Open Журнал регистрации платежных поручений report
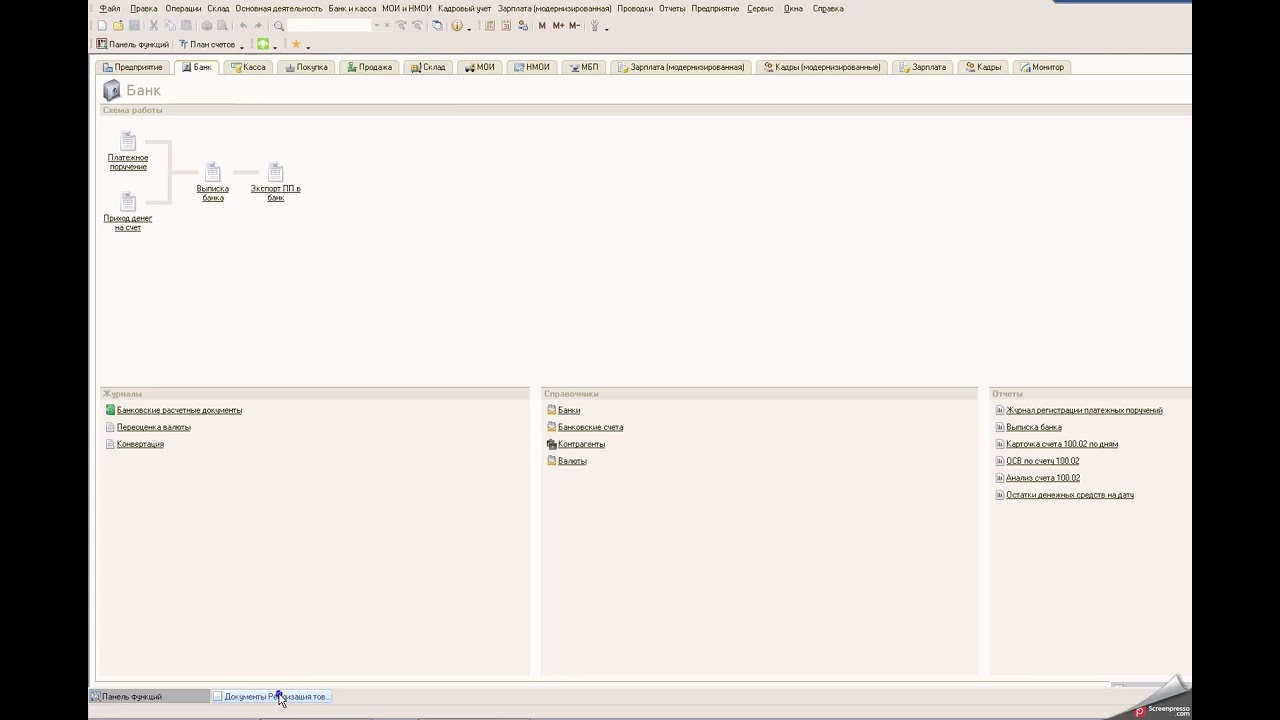1280x720 pixels. click(x=1084, y=410)
